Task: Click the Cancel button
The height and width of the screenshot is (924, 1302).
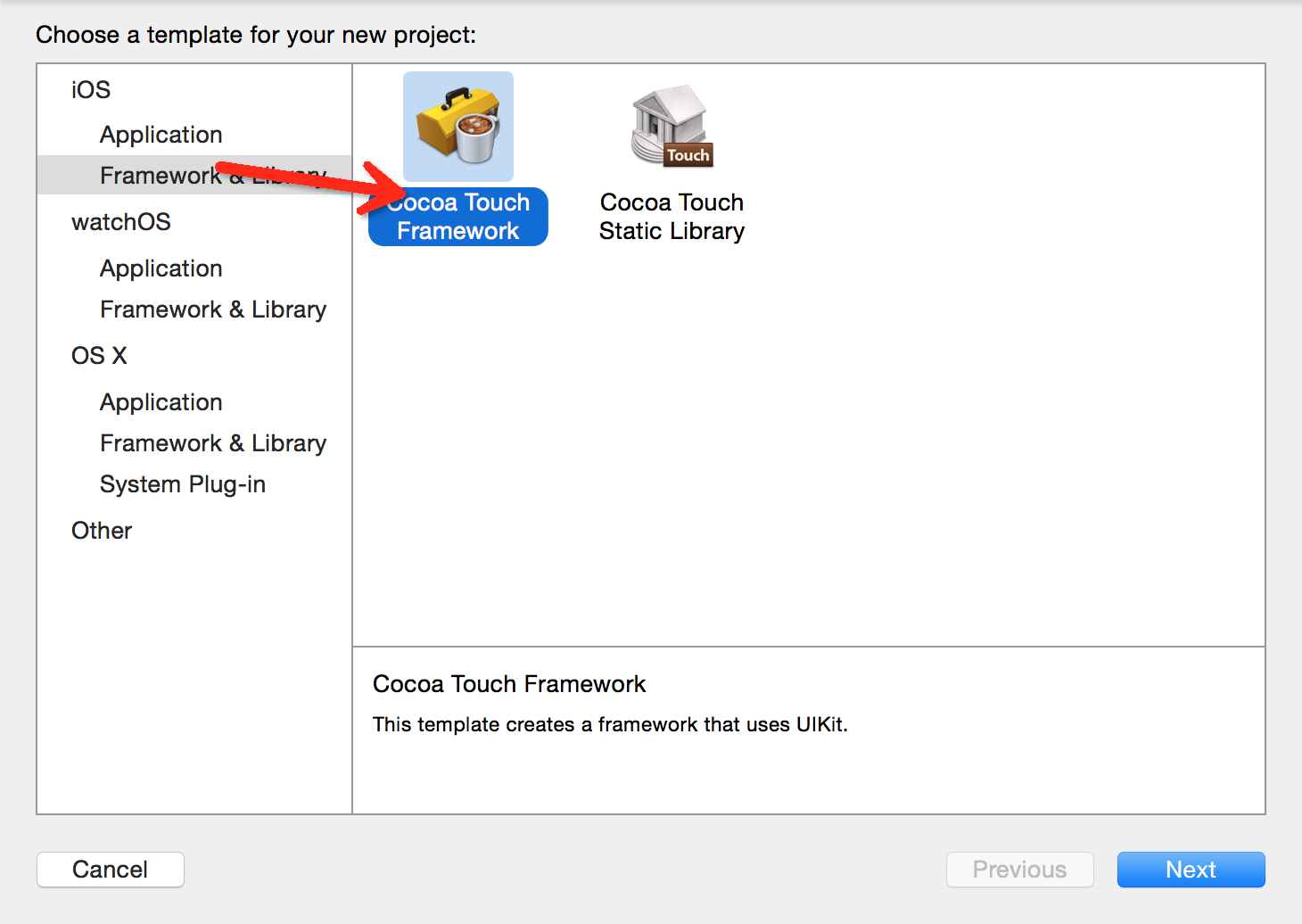Action: coord(111,870)
